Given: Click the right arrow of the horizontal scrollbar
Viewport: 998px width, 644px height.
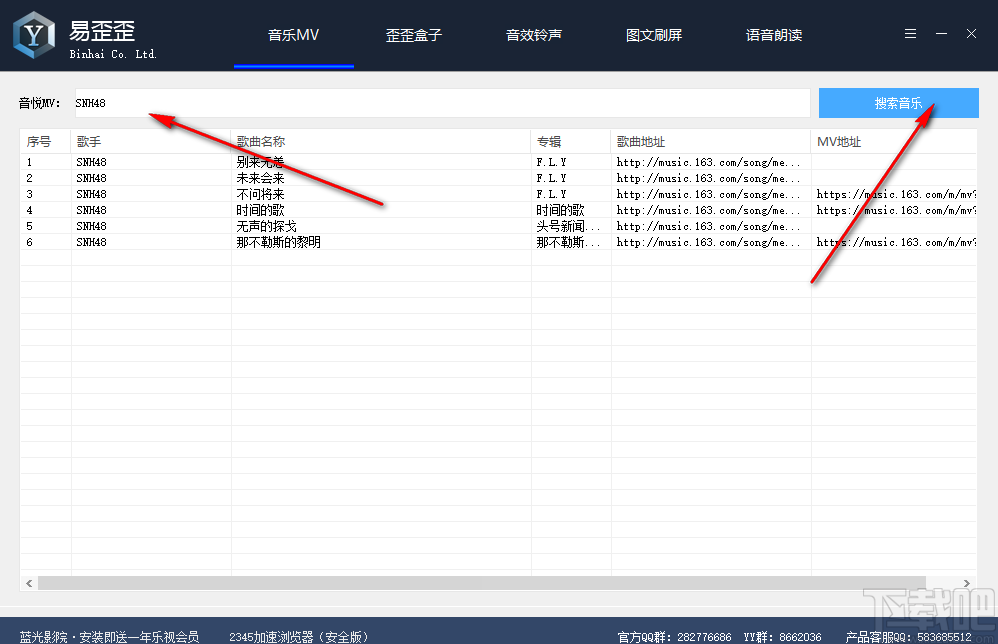Looking at the screenshot, I should [x=965, y=583].
